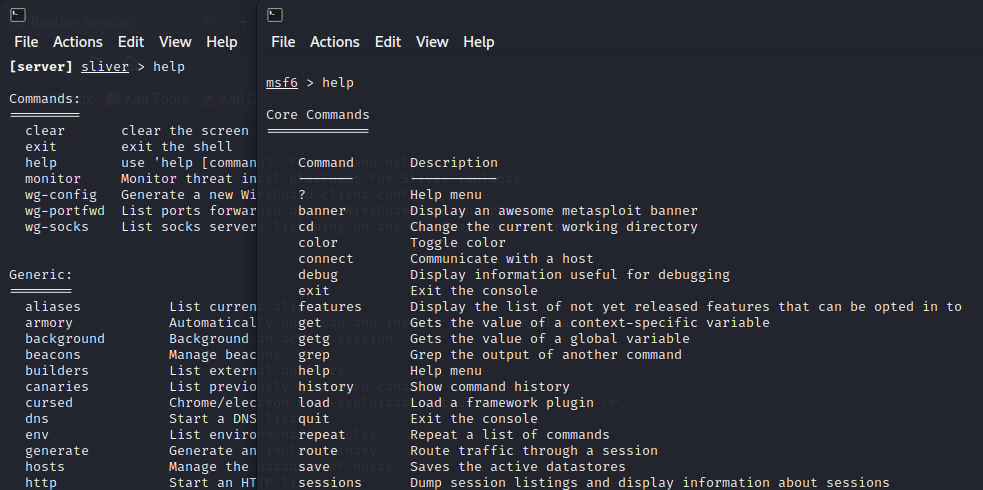
Task: Click the 'dns' command in sliver
Action: tap(37, 419)
